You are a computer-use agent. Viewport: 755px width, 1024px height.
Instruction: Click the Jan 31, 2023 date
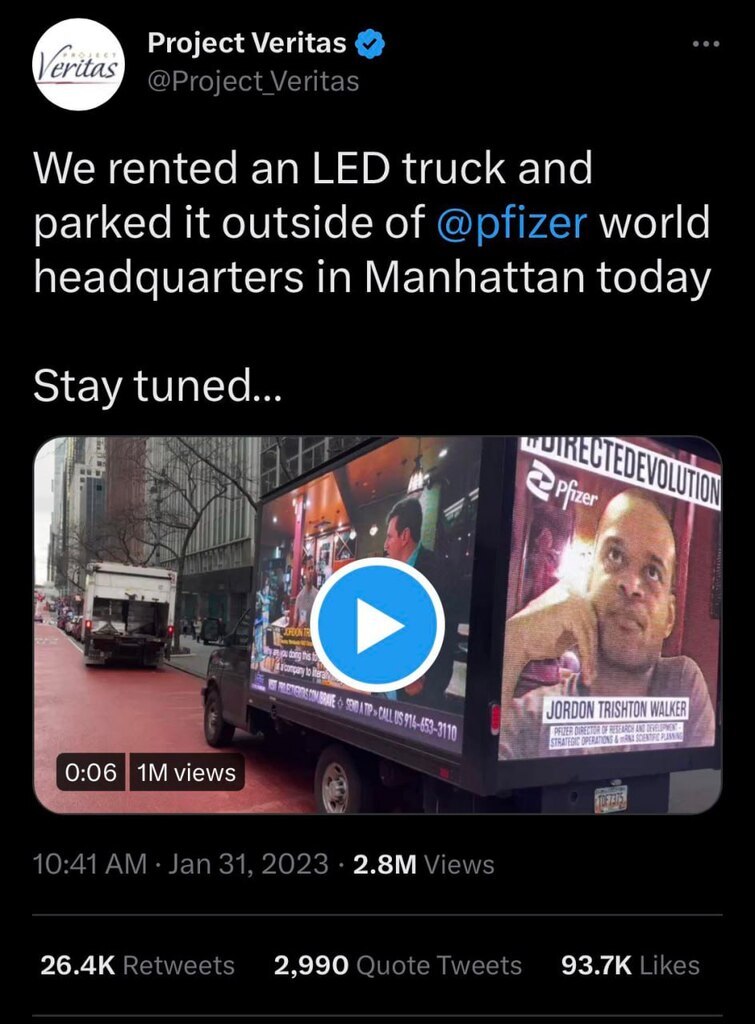pos(248,864)
